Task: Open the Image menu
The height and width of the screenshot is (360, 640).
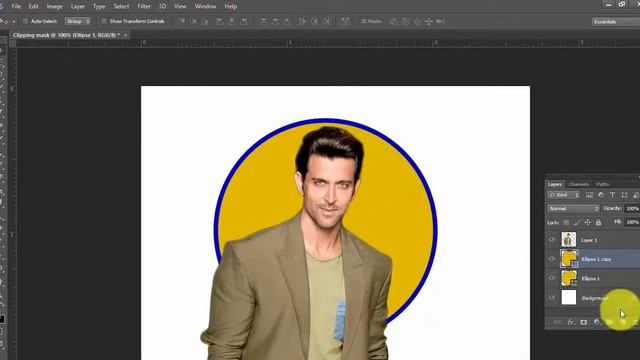Action: click(54, 7)
